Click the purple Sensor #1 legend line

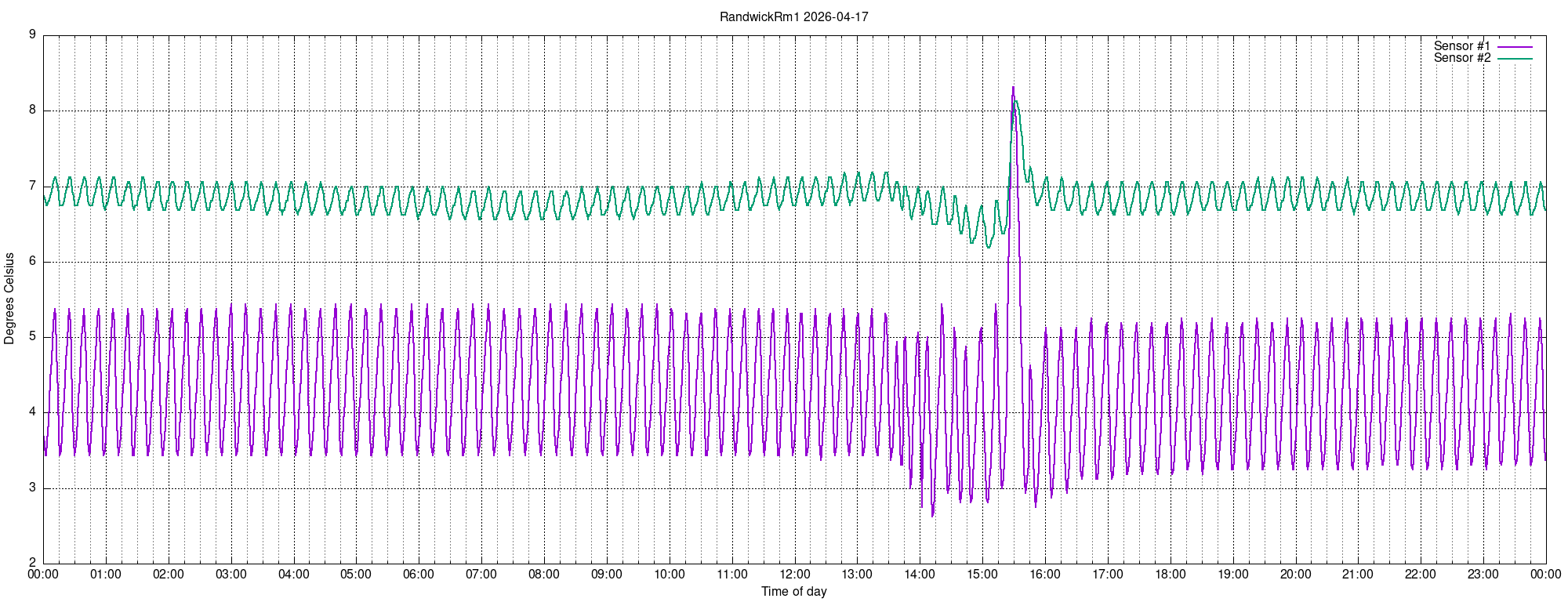[x=1515, y=47]
